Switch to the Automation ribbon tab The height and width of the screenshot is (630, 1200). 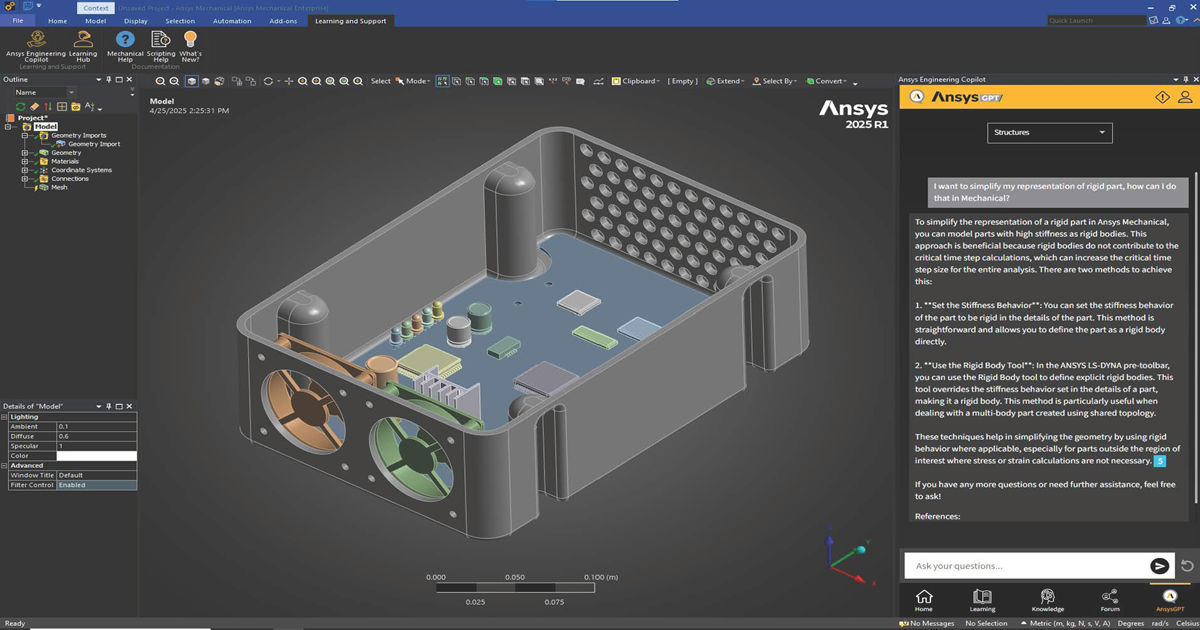(232, 20)
